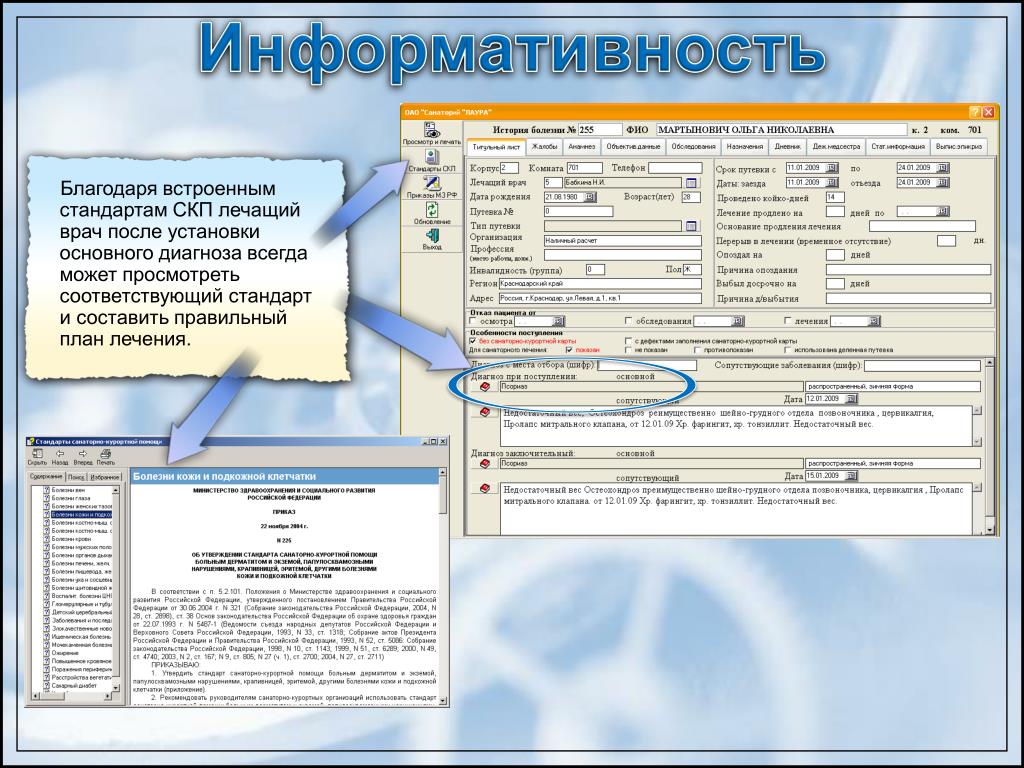Image resolution: width=1024 pixels, height=768 pixels.
Task: Select Сахарный диабет in the contents tree
Action: coord(74,686)
